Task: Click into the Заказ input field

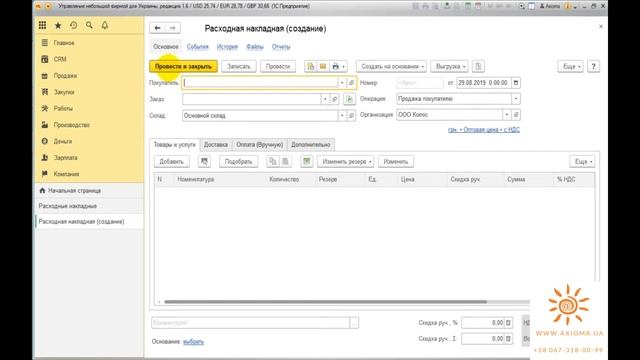Action: coord(251,99)
